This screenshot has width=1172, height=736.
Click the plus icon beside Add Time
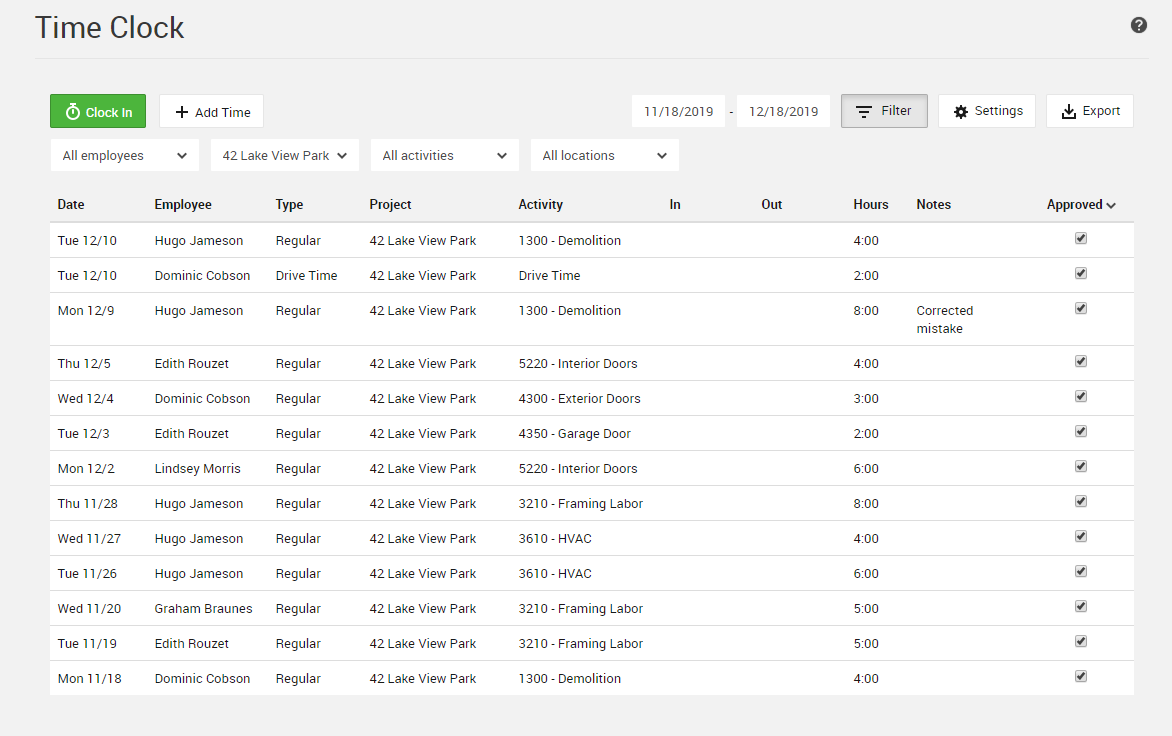pos(181,112)
